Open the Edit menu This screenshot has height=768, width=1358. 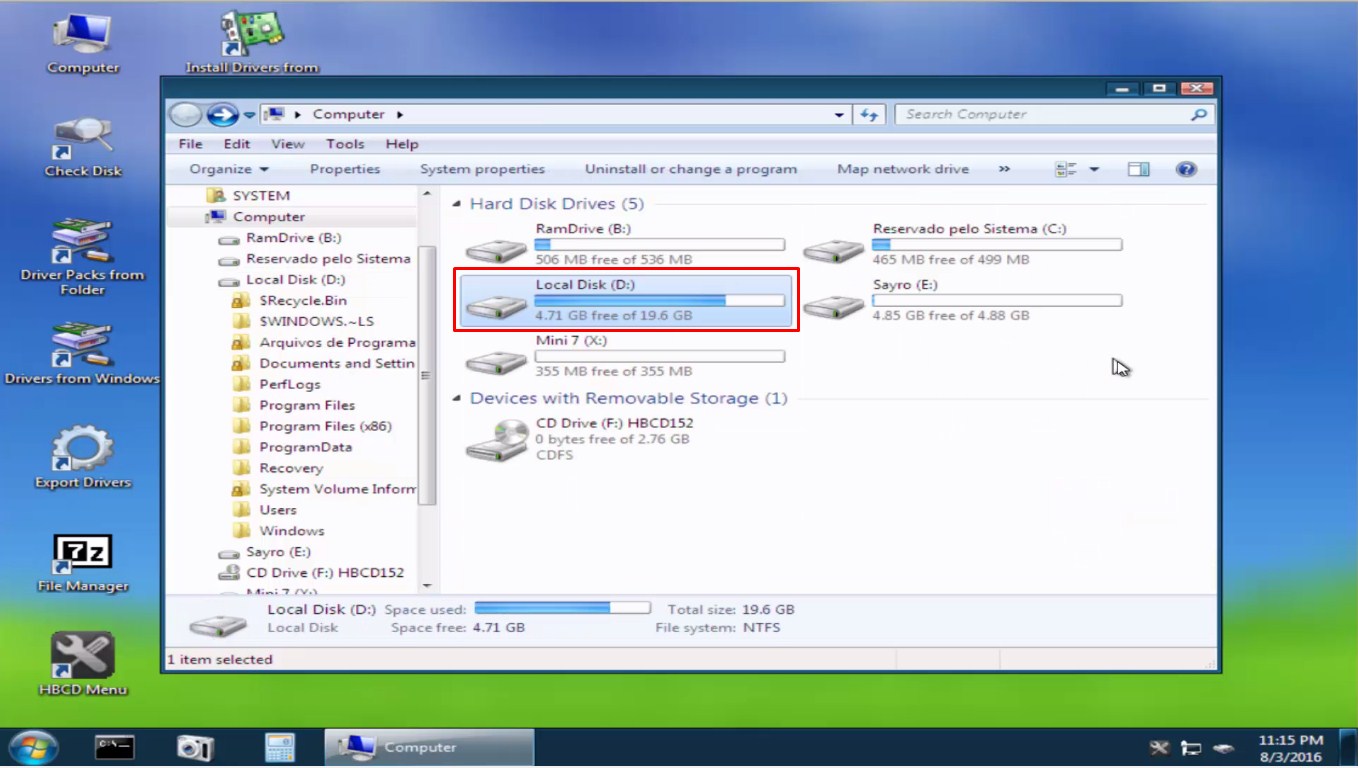237,144
